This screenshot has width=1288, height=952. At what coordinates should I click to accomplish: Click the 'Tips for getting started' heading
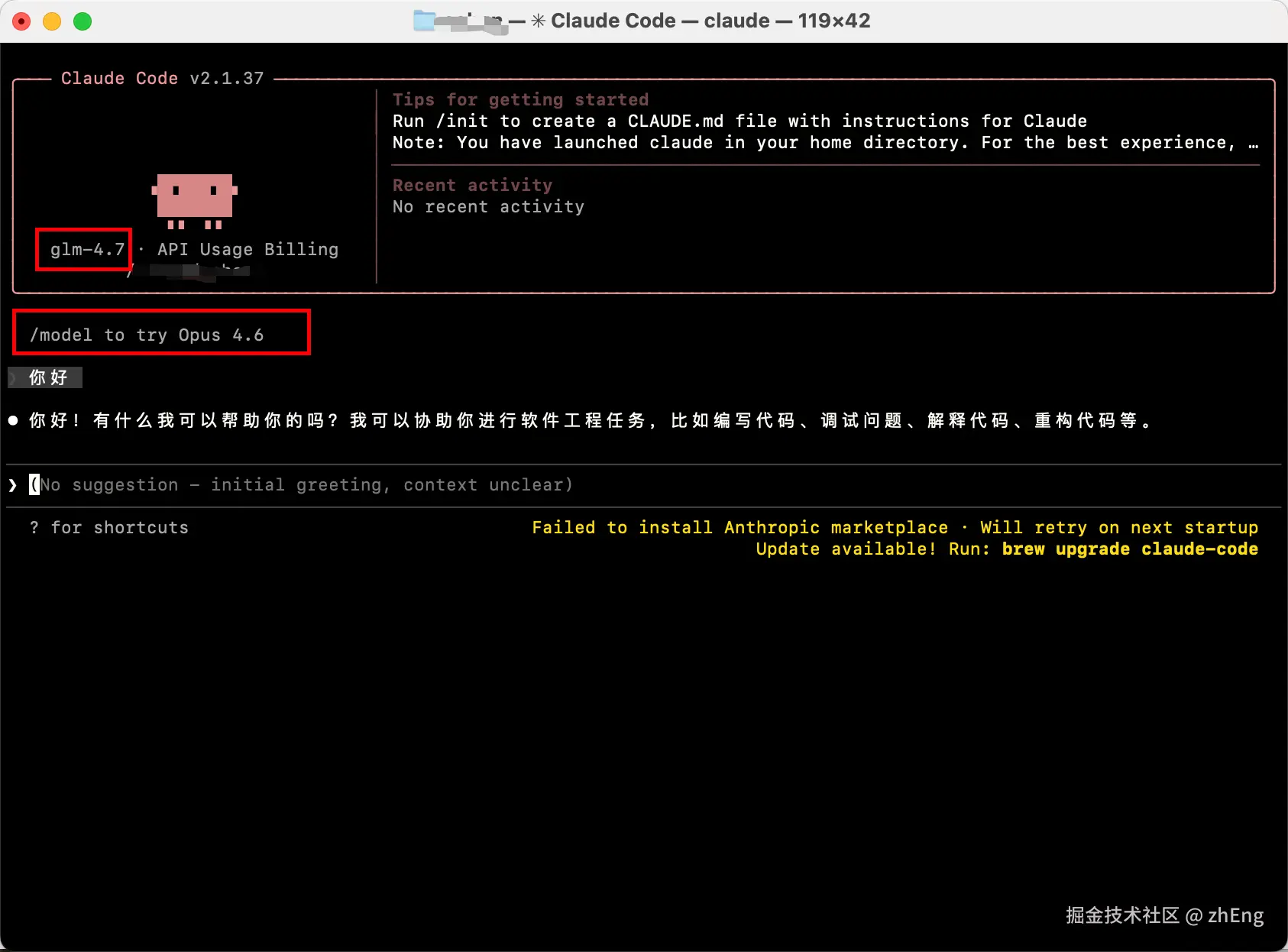(x=520, y=99)
